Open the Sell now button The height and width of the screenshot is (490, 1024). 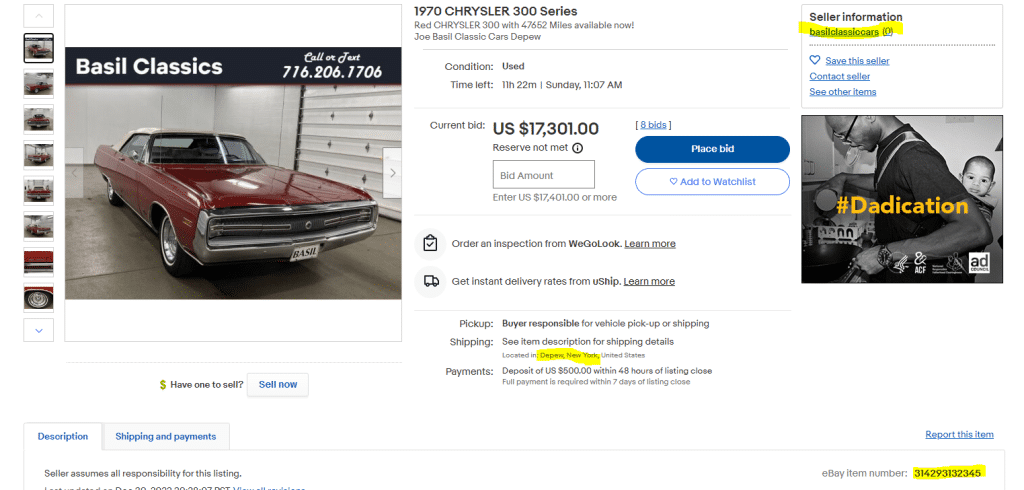click(278, 385)
